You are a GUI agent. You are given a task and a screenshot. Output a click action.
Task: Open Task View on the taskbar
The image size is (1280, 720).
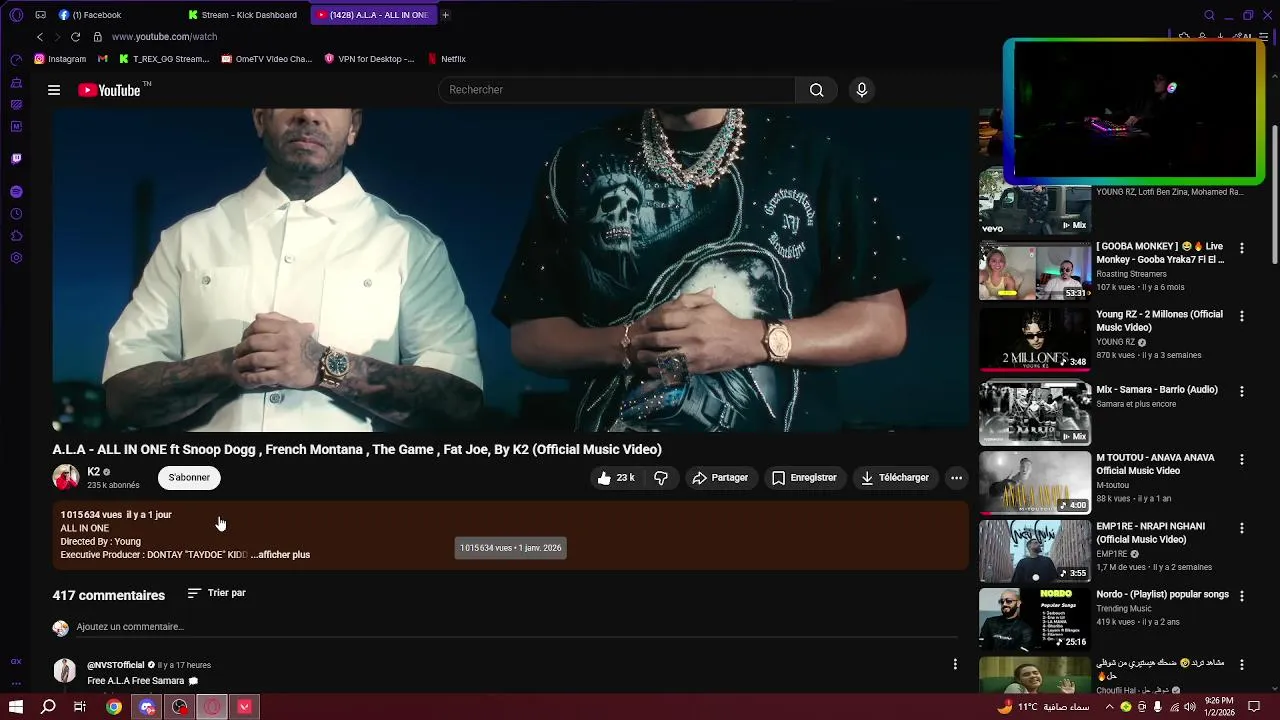80,707
